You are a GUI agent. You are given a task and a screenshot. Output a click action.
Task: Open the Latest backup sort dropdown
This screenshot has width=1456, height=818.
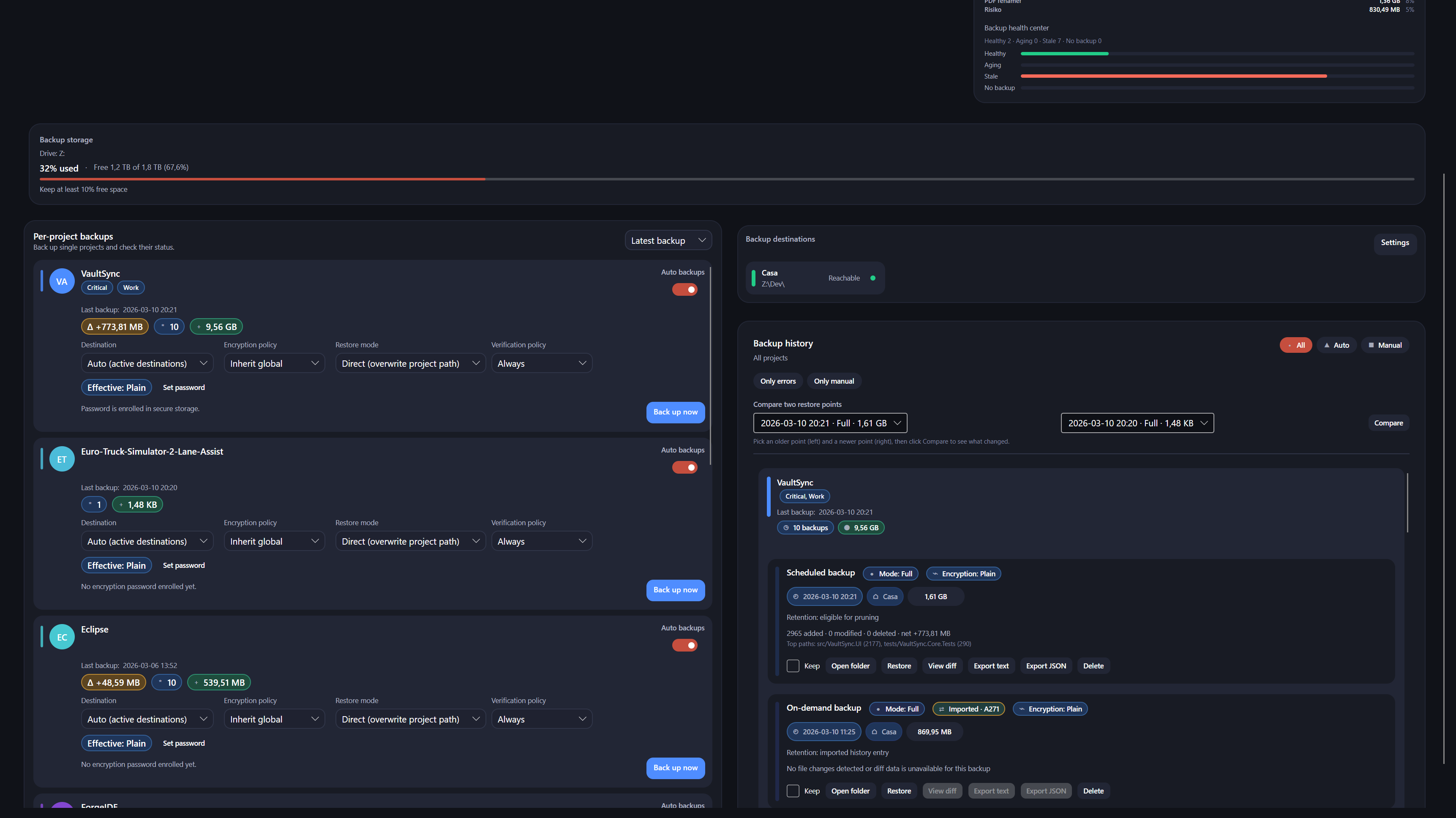click(x=668, y=240)
